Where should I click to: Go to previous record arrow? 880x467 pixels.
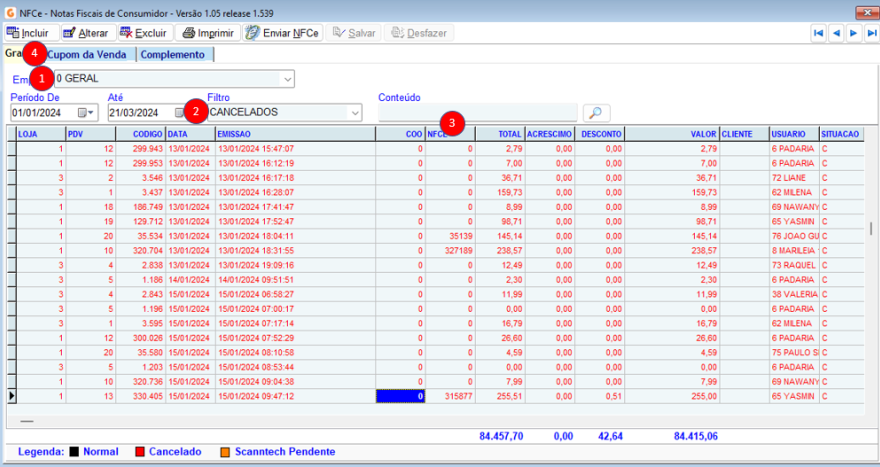pos(836,33)
